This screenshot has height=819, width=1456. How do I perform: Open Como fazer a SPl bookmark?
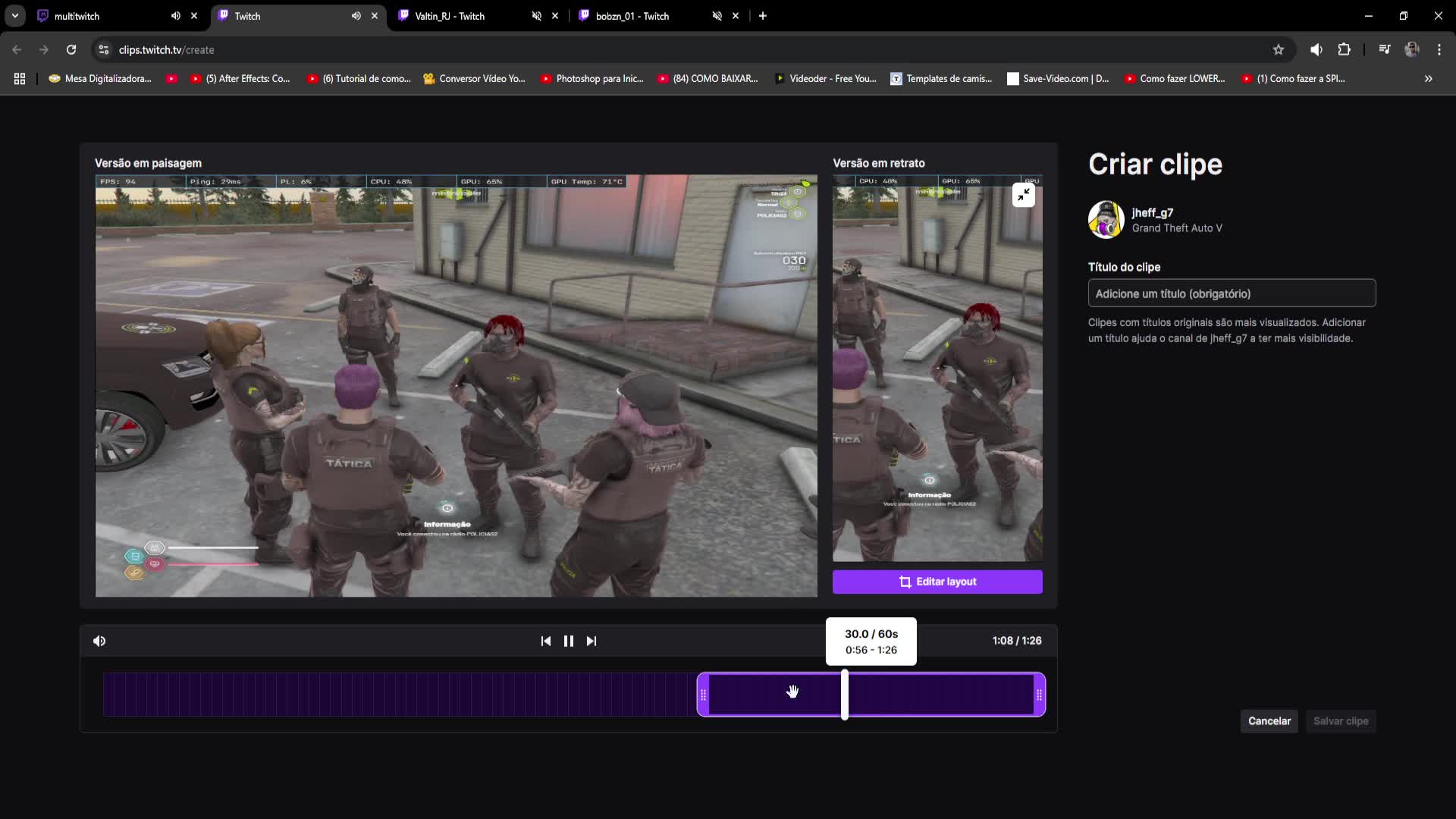pyautogui.click(x=1294, y=79)
